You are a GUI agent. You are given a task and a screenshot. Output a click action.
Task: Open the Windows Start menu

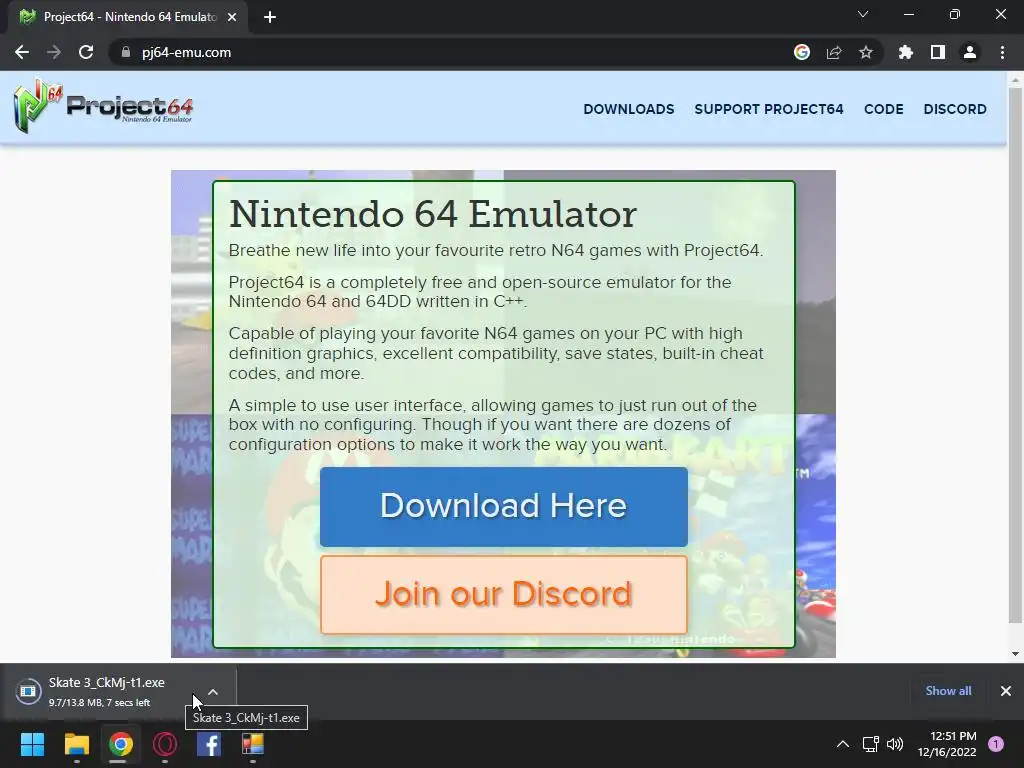click(32, 744)
